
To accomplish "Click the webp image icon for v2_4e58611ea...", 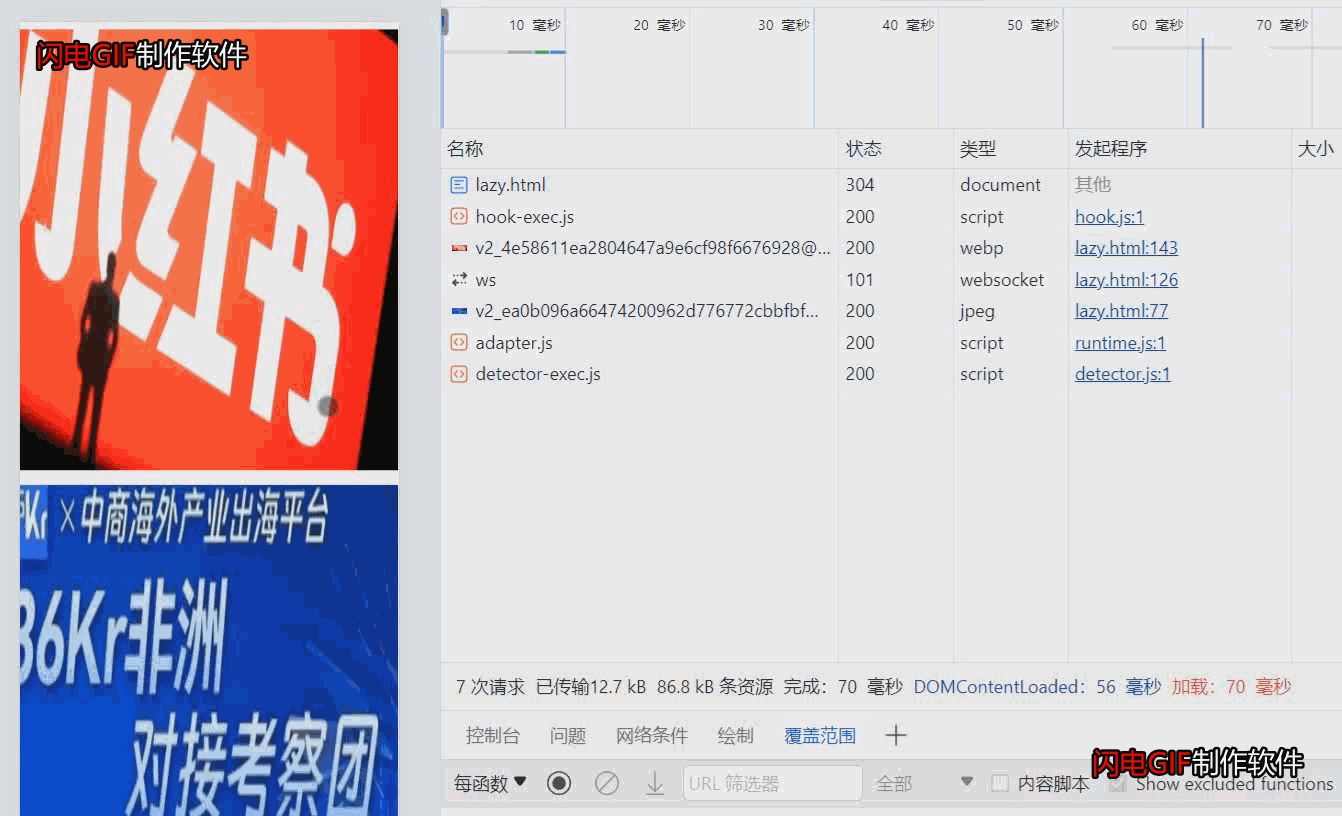I will tap(459, 248).
